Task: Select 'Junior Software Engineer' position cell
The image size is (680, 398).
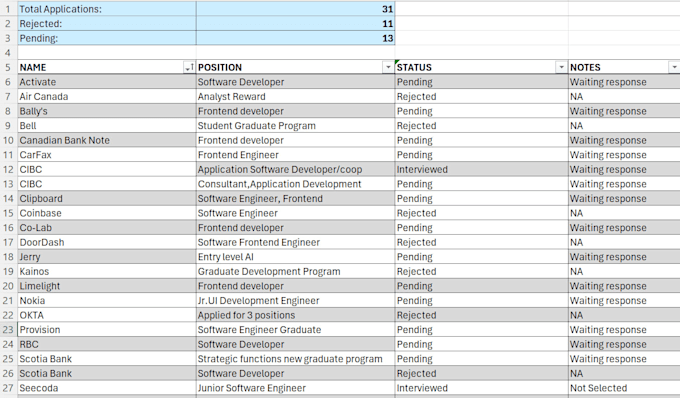Action: click(295, 388)
